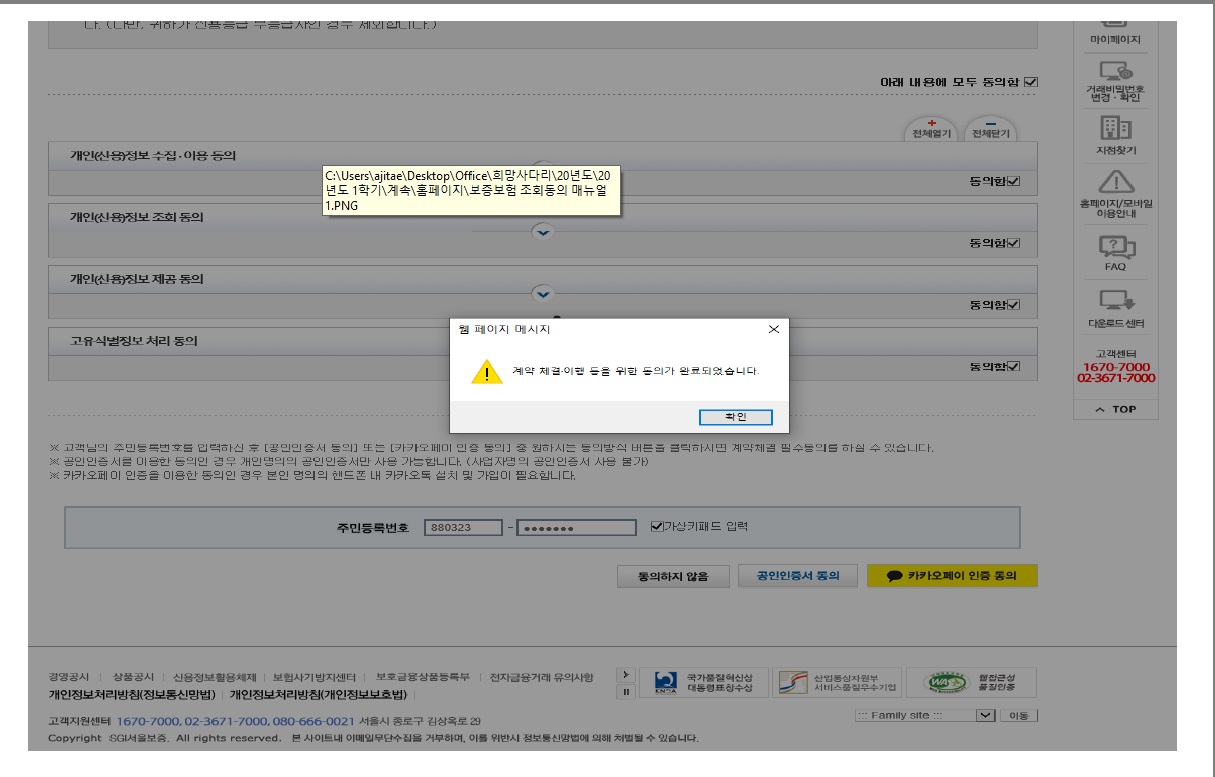Toggle 동의함 for 개인(신용)정보 수집·이용 동의
Viewport: 1215px width, 777px height.
coord(1014,181)
